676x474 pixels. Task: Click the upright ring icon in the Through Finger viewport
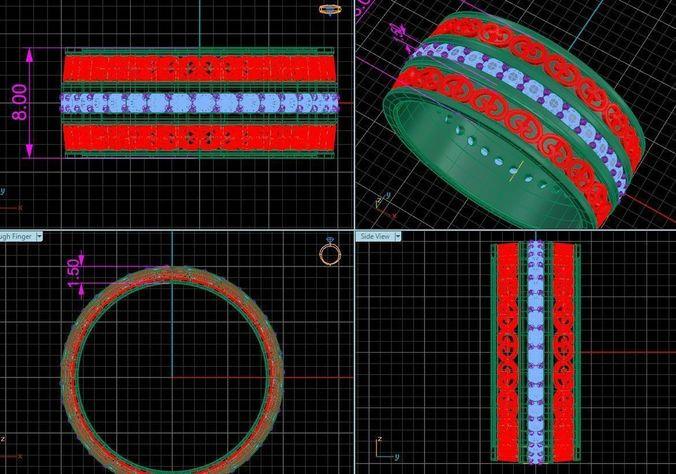tap(330, 251)
